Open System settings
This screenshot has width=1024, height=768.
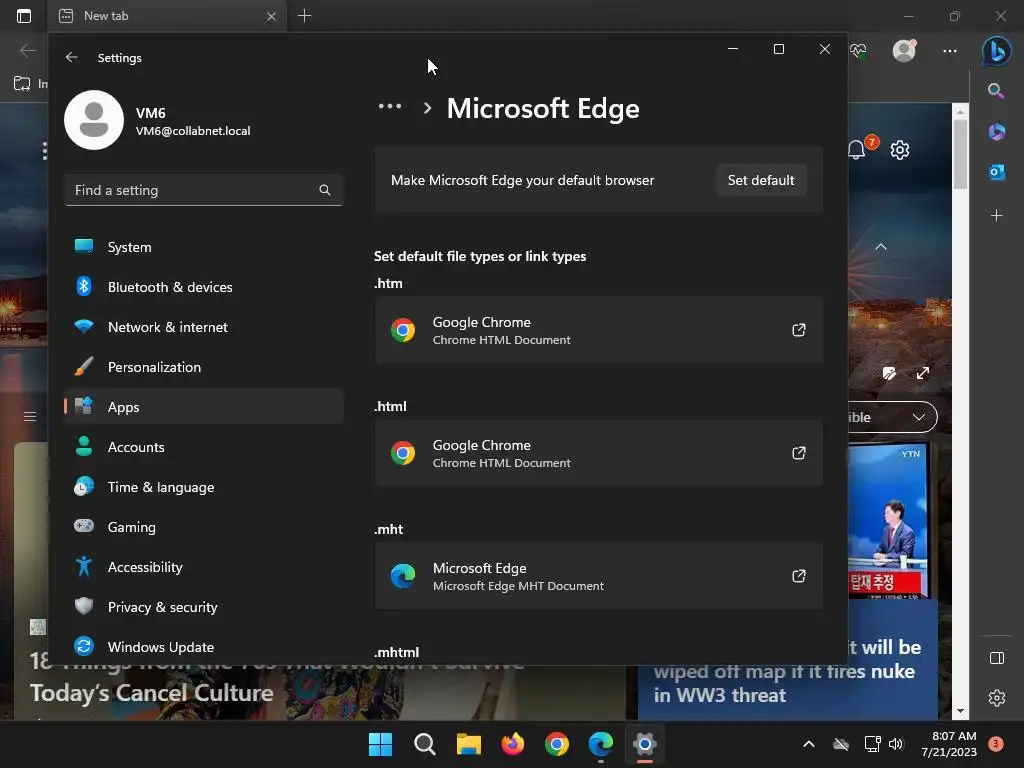pos(204,247)
